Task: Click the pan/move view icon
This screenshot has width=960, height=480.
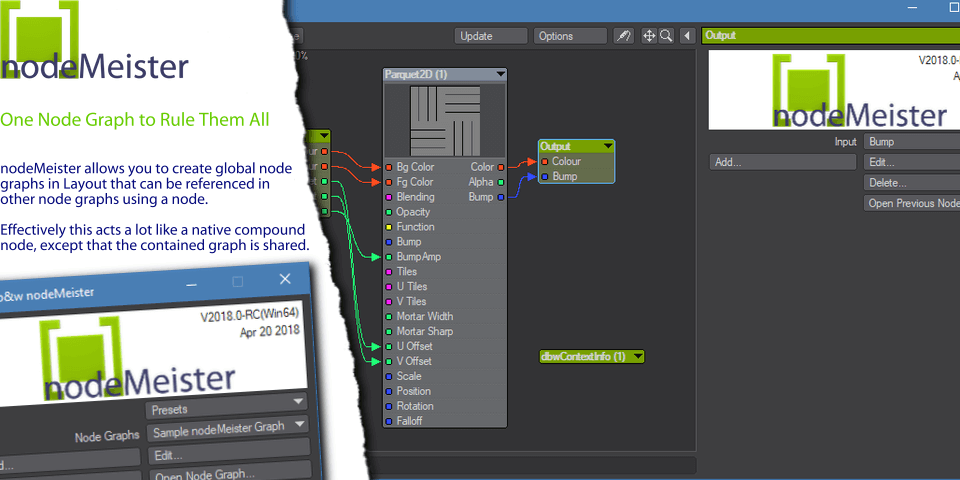Action: point(648,36)
